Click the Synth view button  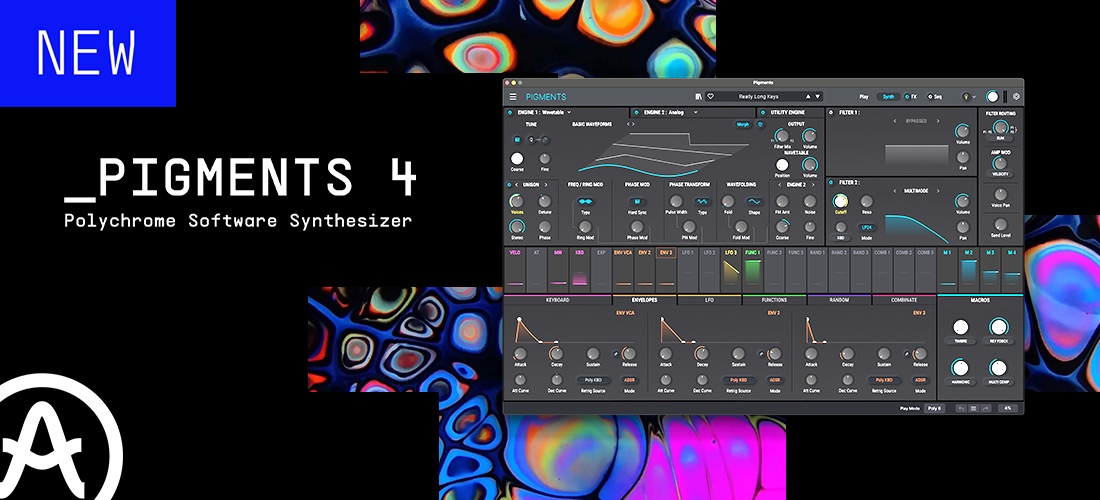pos(888,97)
